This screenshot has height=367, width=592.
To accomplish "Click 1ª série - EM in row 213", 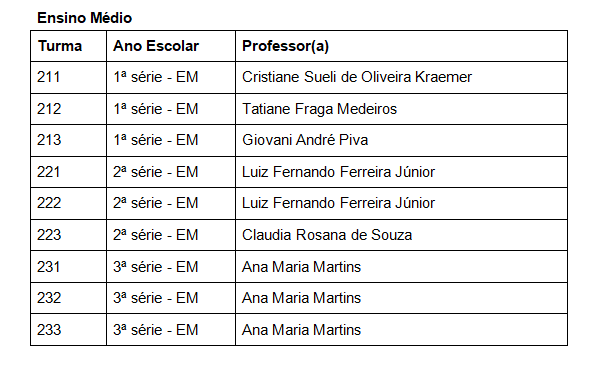I will (x=156, y=140).
